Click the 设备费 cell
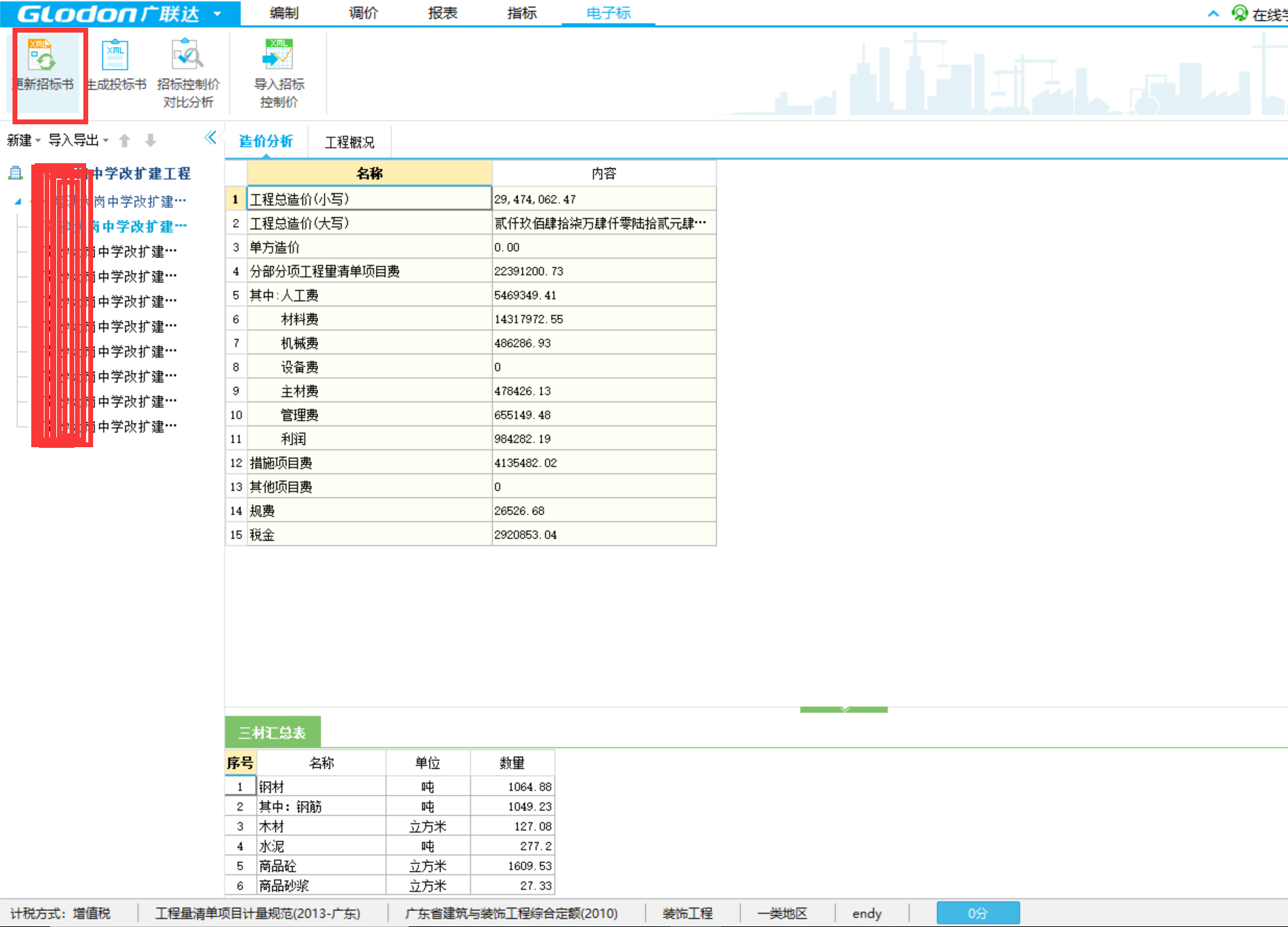This screenshot has width=1288, height=927. point(369,367)
